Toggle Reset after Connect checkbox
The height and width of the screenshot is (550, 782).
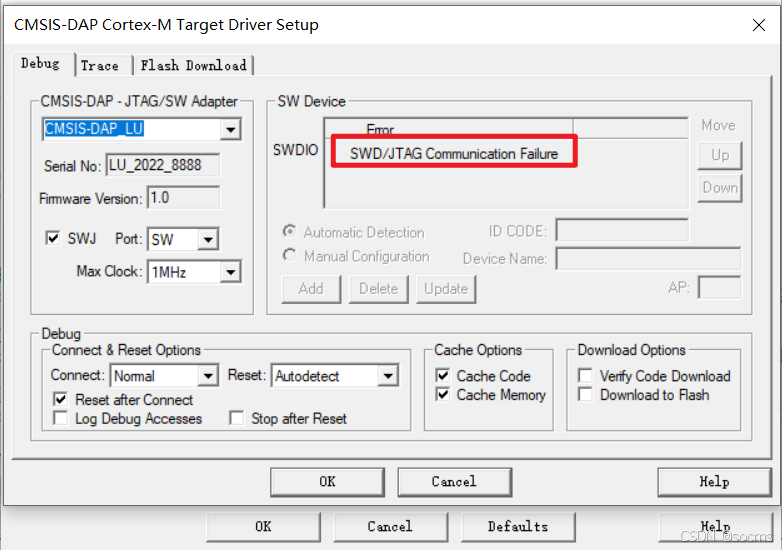[x=60, y=399]
